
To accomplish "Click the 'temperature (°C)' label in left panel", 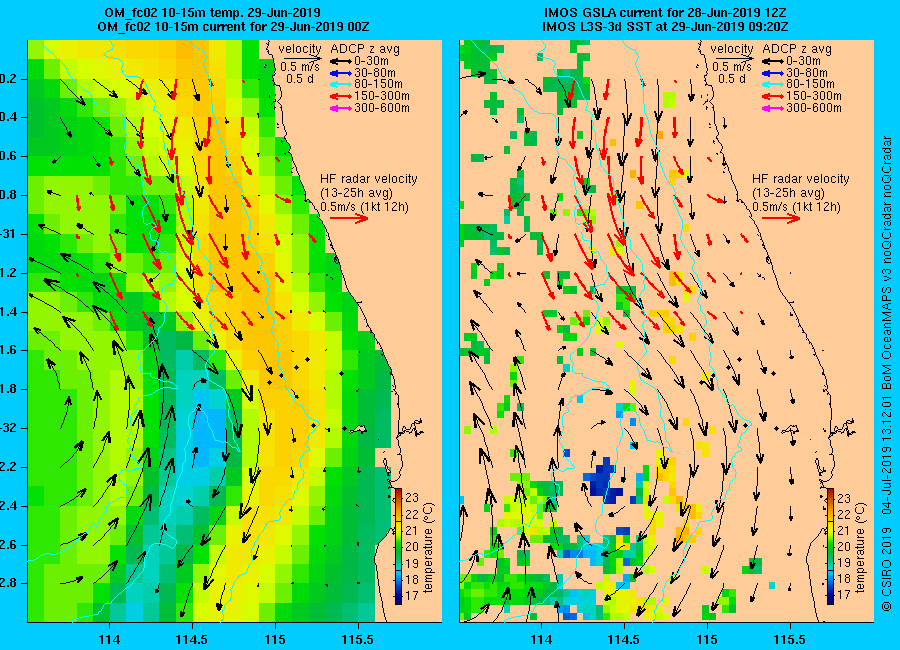I will tap(429, 547).
